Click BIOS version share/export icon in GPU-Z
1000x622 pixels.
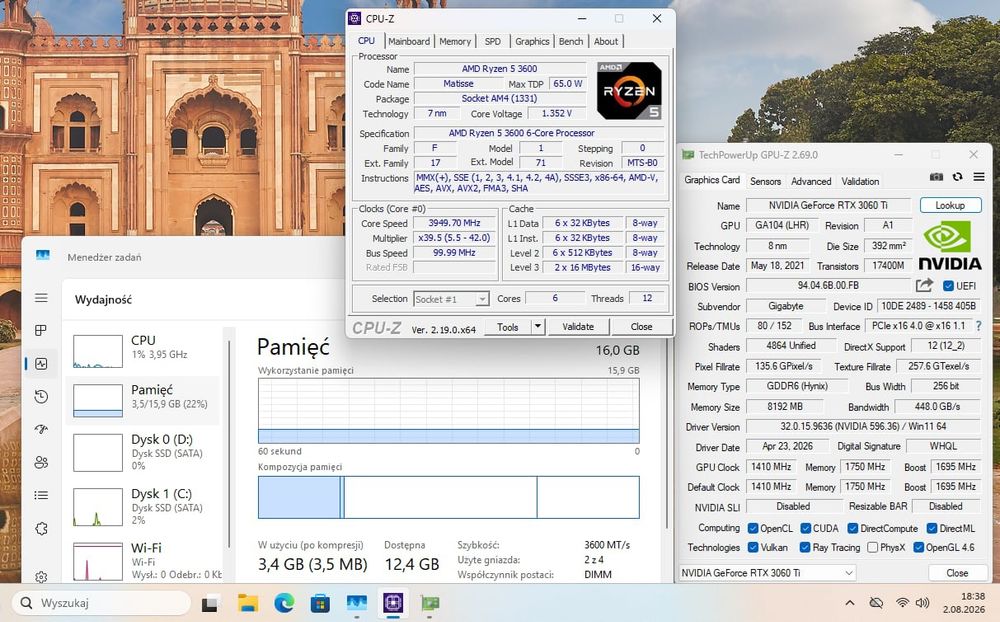pos(924,285)
